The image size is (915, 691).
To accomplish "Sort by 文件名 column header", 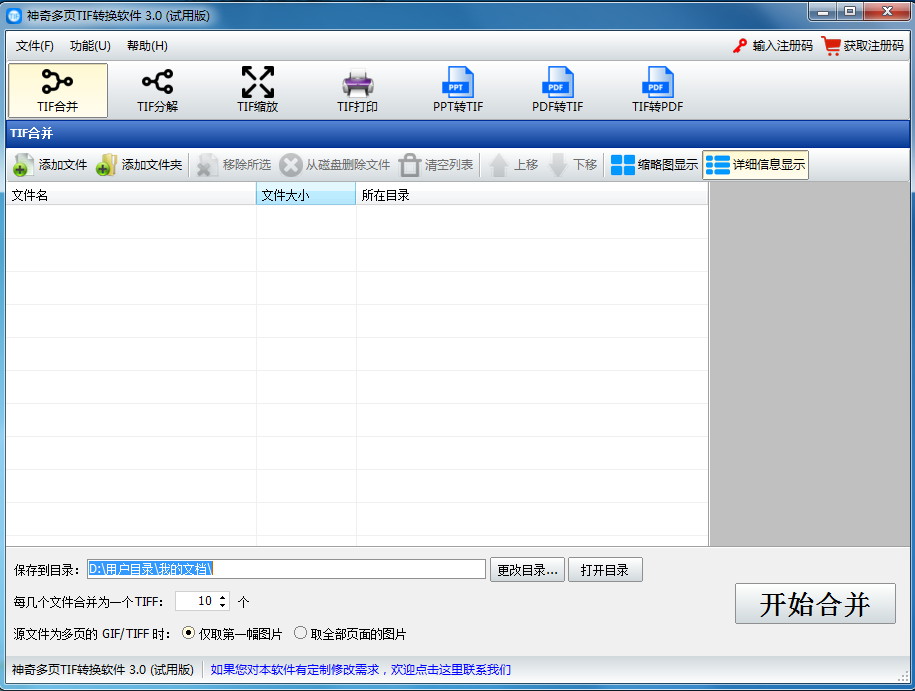I will (131, 195).
